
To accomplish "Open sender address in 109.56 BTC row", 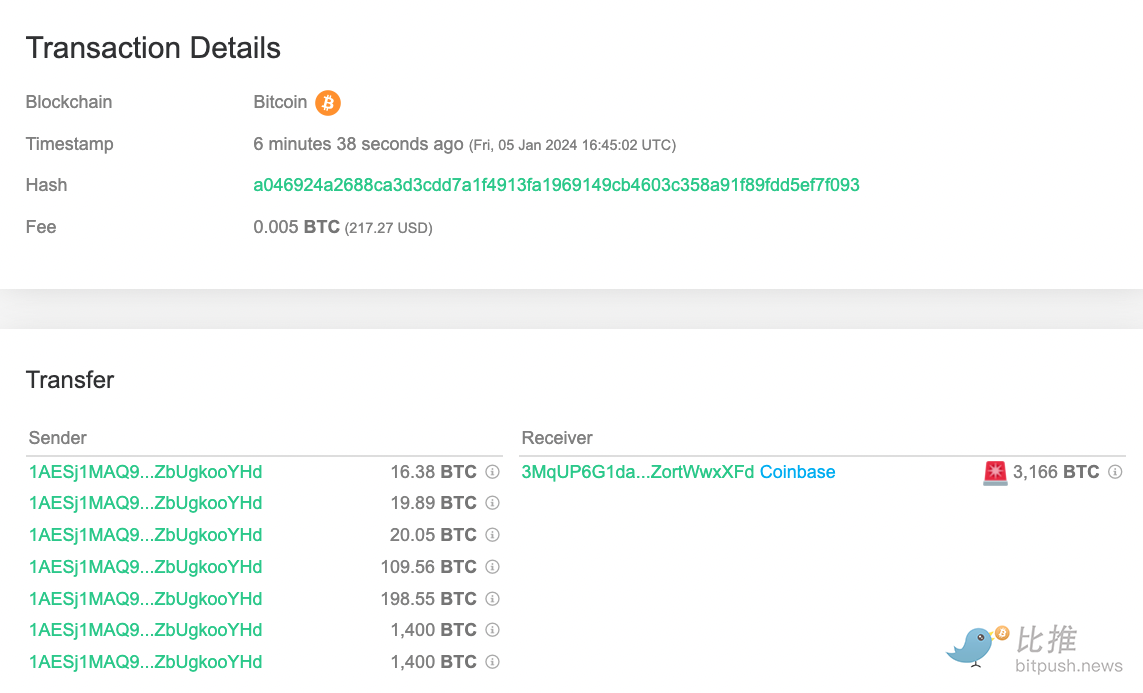I will [146, 567].
